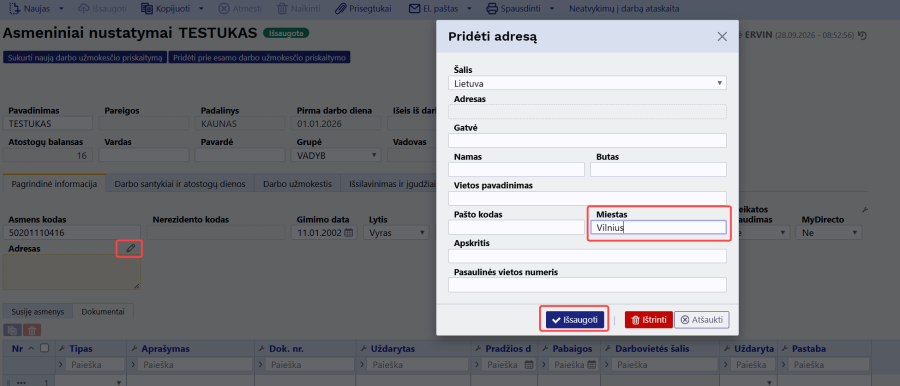Tick the select-all checkbox in Nr column header
Viewport: 900px width, 386px height.
44,348
